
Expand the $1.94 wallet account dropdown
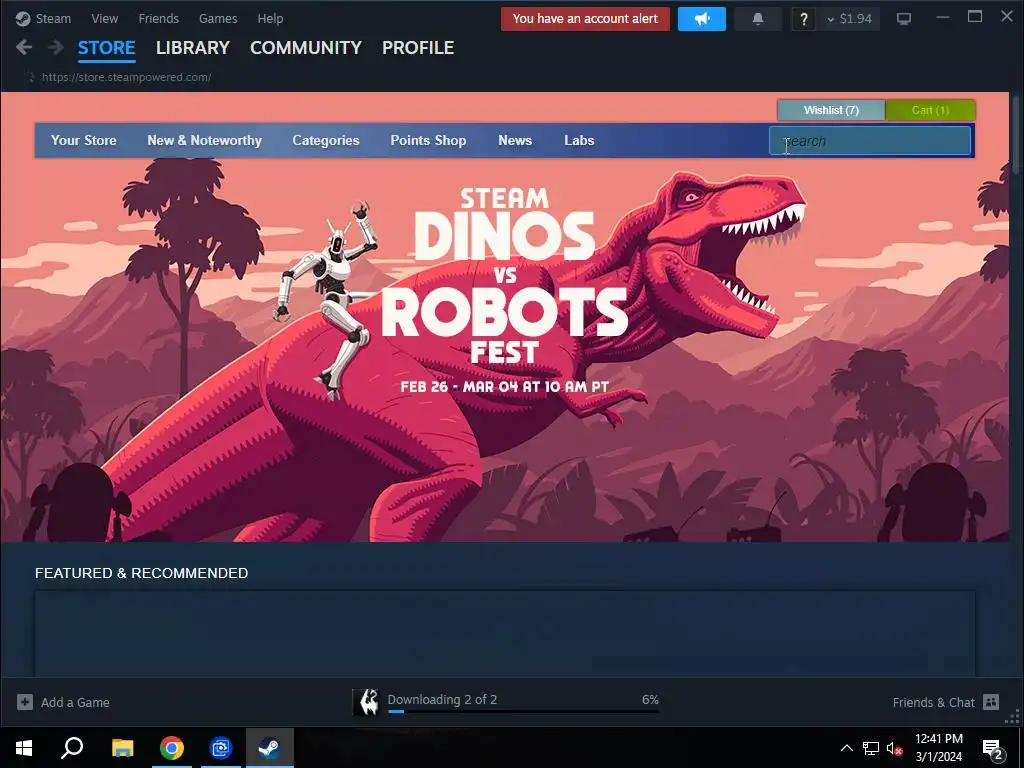tap(849, 19)
